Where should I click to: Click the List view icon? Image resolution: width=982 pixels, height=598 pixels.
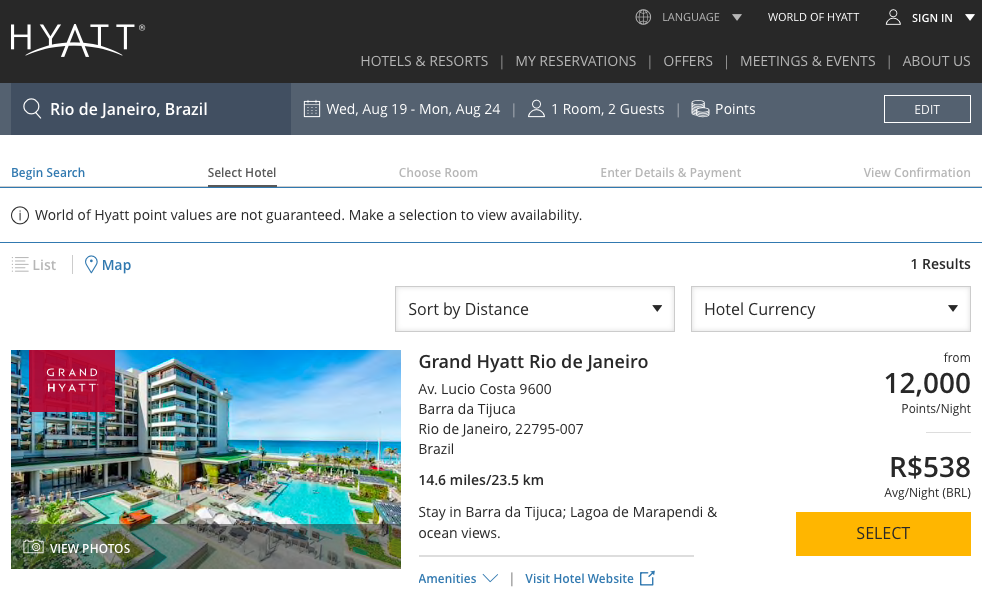coord(20,264)
